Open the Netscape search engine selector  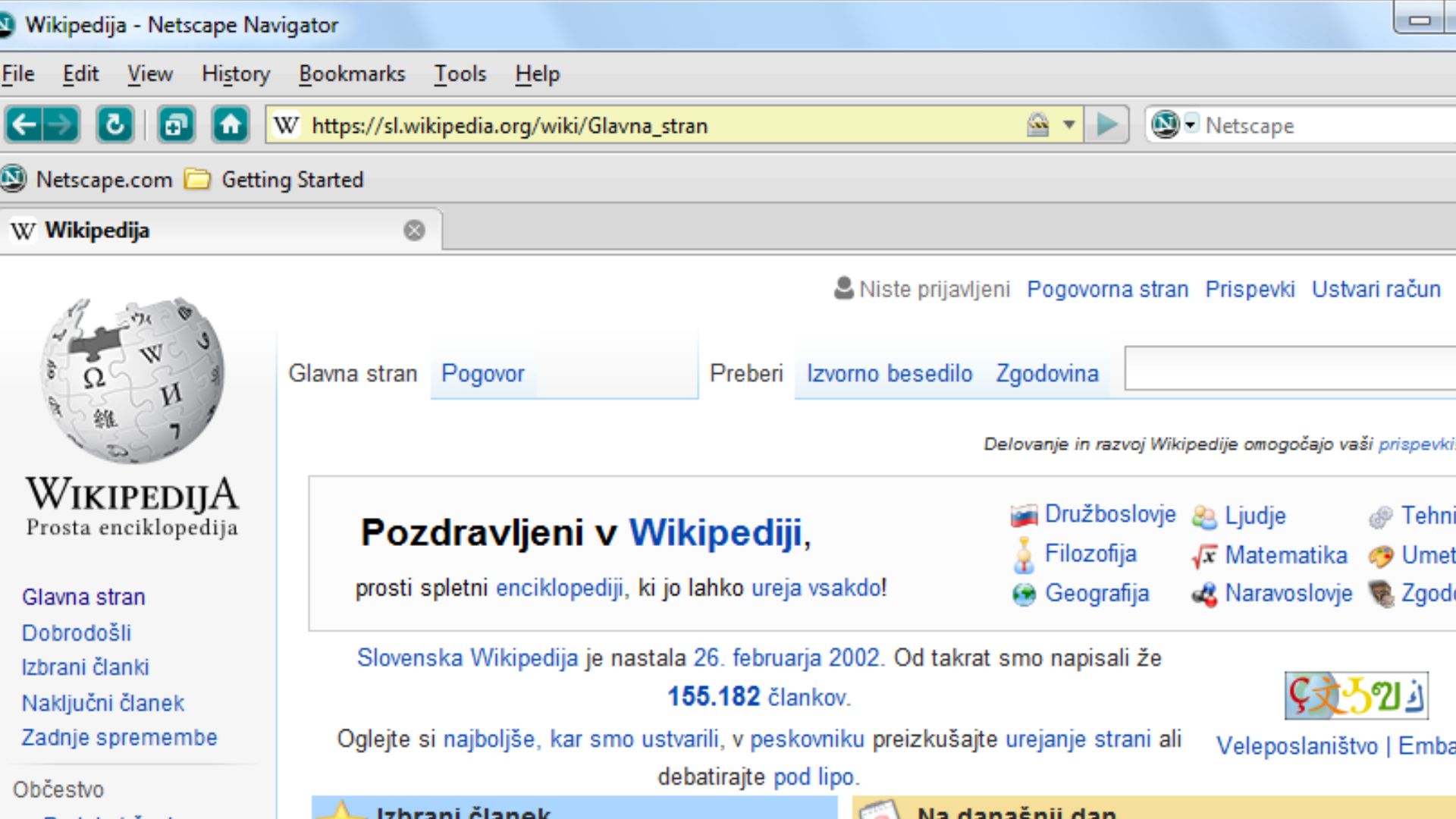(x=1192, y=125)
